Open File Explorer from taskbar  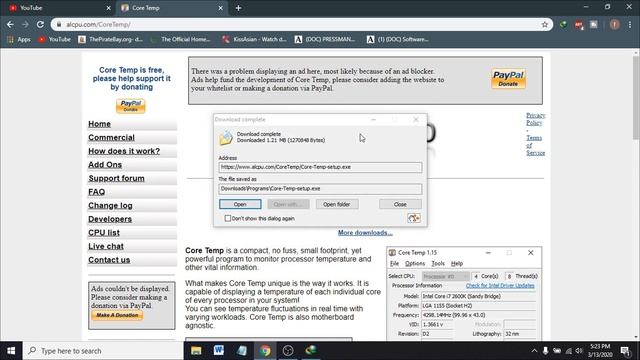click(196, 351)
